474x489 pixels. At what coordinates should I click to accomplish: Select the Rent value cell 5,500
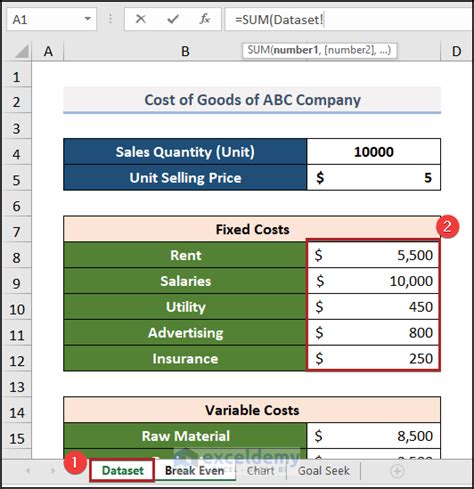373,255
